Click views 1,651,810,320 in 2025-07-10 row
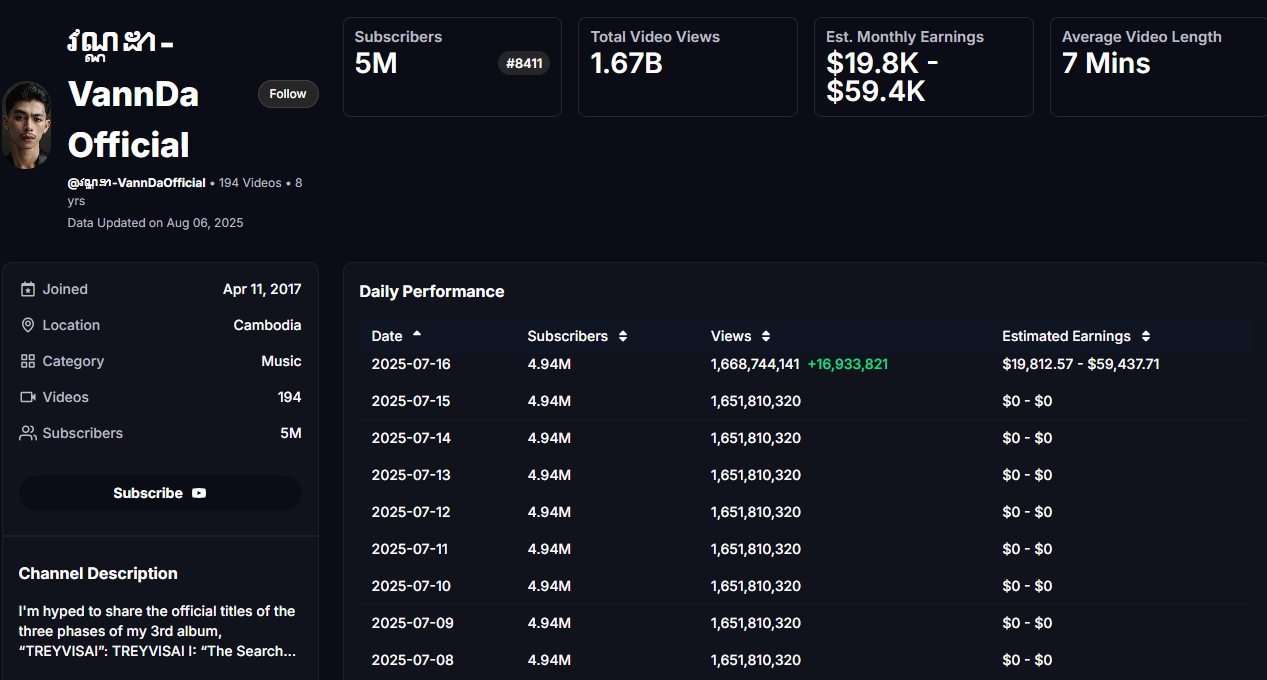 click(756, 586)
